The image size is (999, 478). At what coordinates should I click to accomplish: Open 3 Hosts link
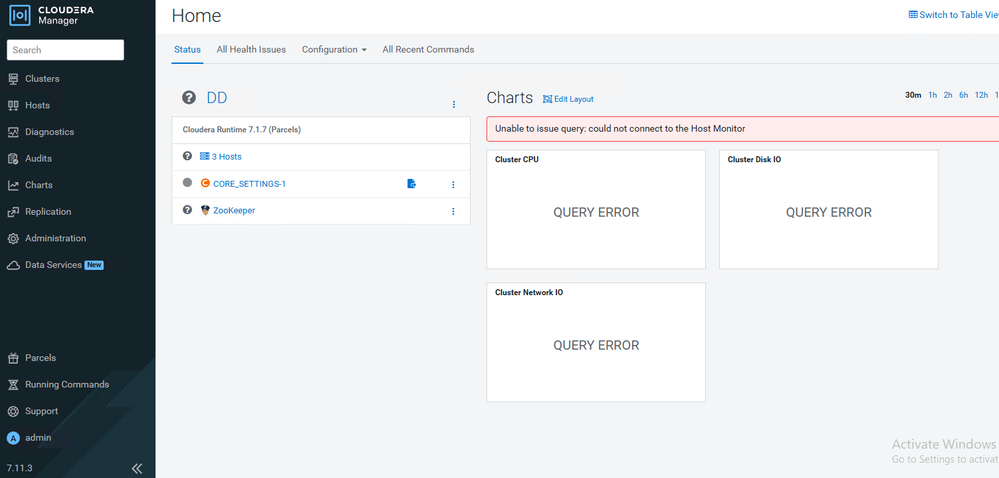226,156
